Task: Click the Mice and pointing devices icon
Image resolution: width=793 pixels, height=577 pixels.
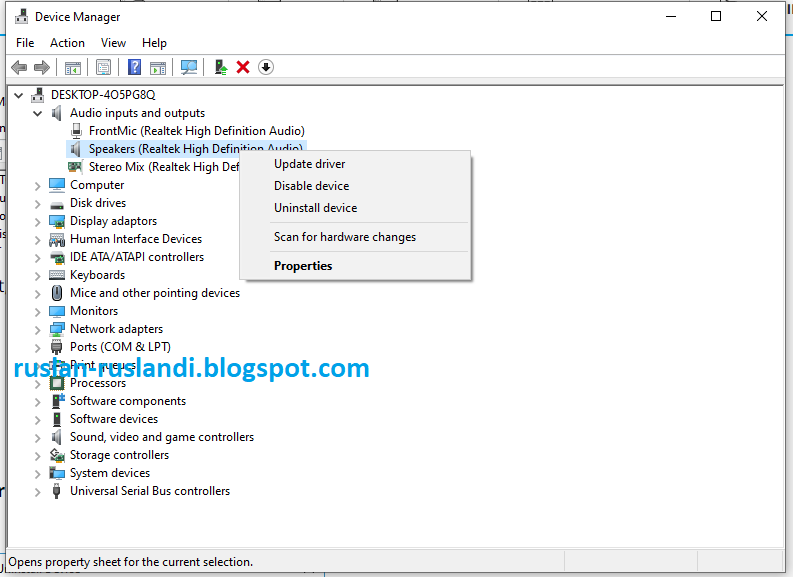Action: (57, 293)
